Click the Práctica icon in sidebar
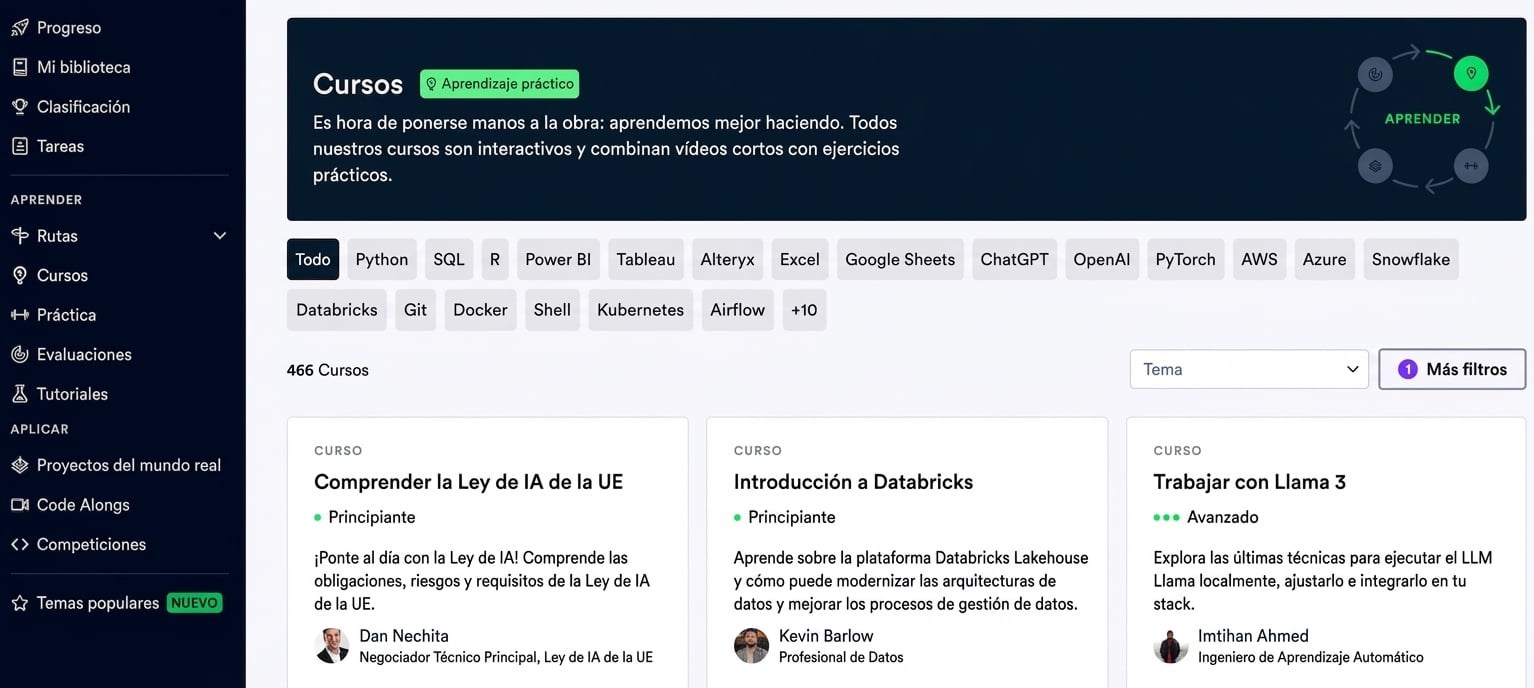The image size is (1534, 688). coord(20,315)
